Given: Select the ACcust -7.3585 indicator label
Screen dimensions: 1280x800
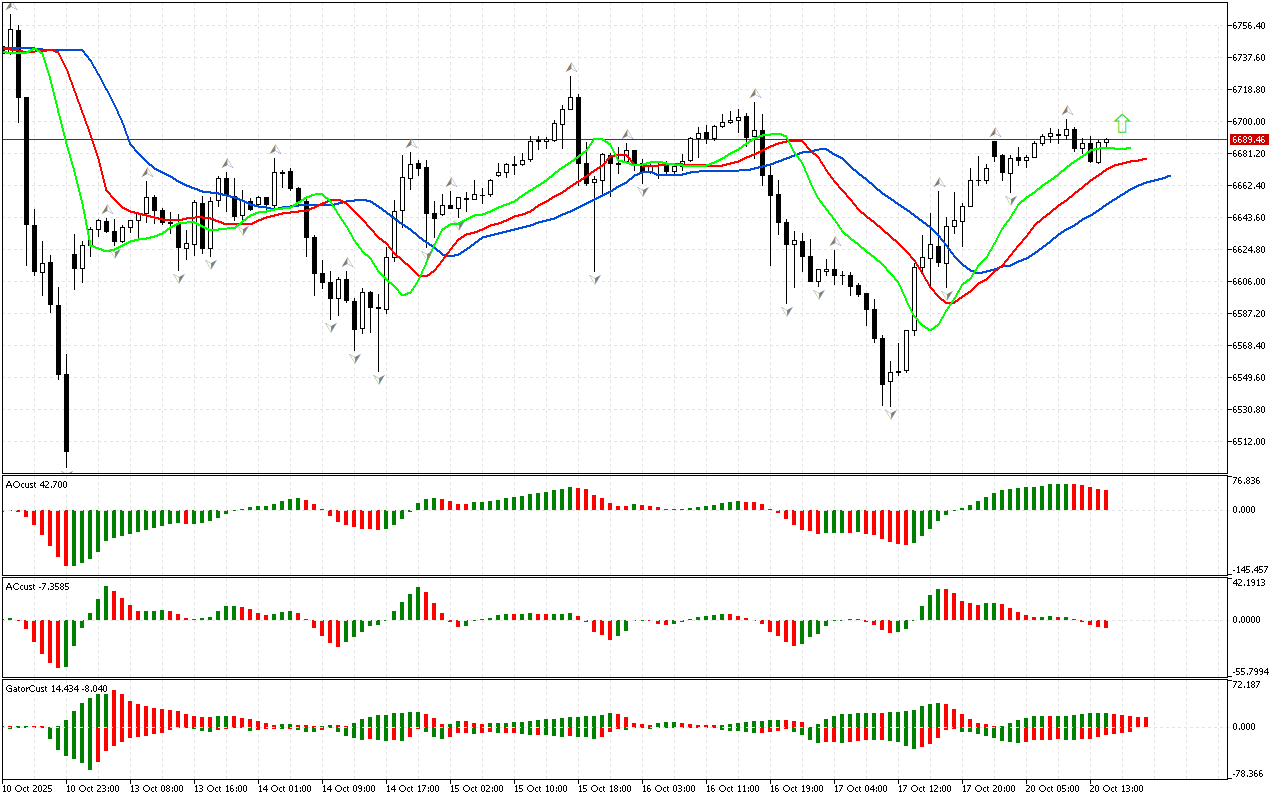Looking at the screenshot, I should pos(37,586).
